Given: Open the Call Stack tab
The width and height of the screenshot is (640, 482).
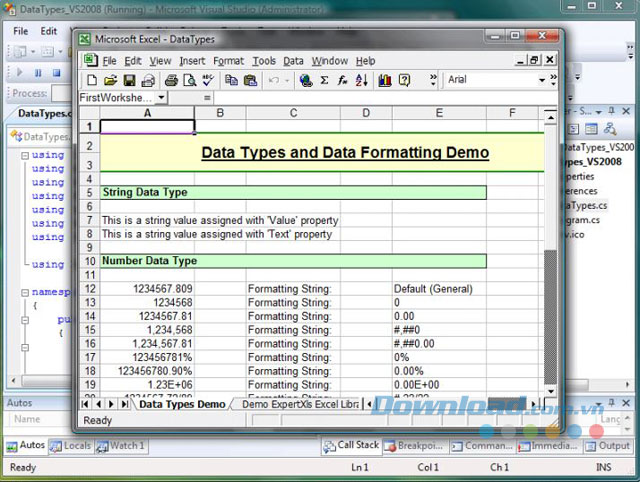Looking at the screenshot, I should point(351,446).
